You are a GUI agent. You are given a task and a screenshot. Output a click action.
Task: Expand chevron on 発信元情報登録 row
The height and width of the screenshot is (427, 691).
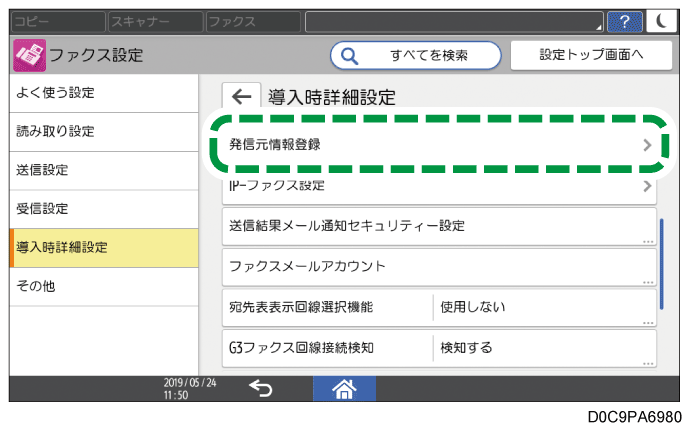click(647, 145)
